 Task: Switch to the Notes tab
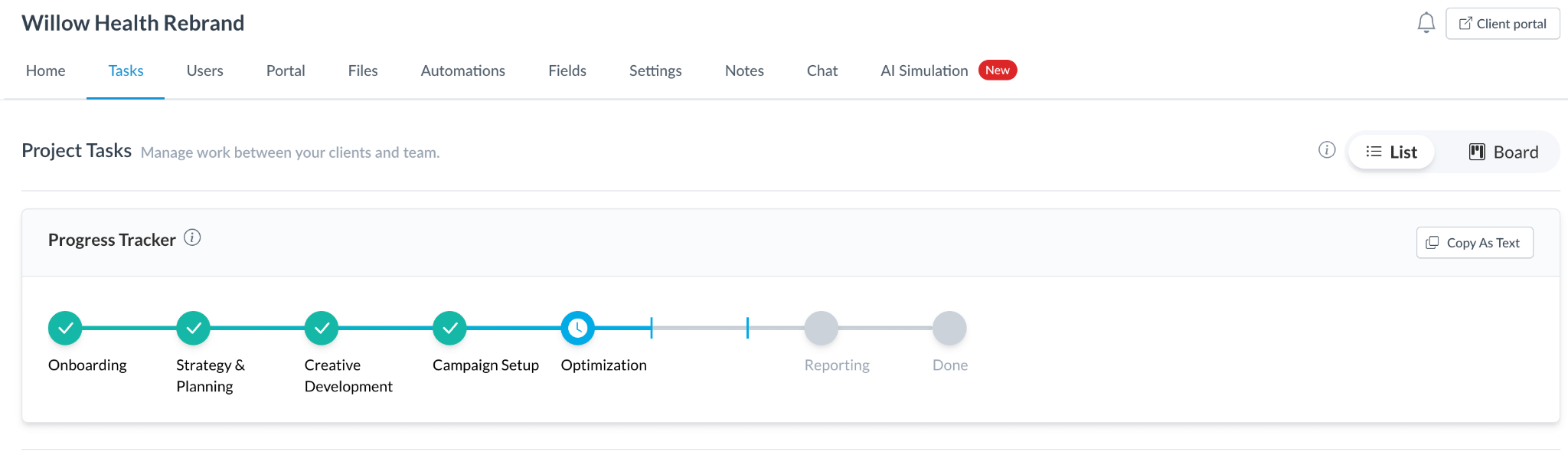pos(744,70)
